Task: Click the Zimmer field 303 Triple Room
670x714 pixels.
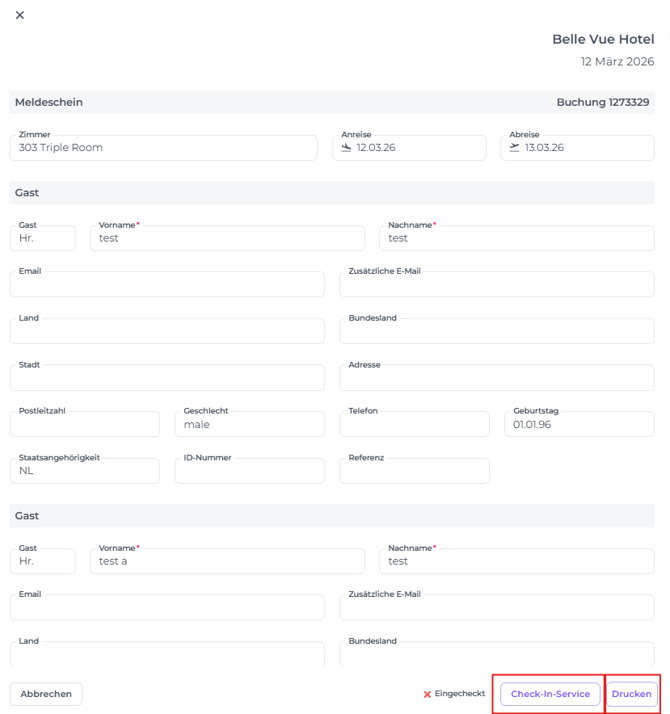Action: coord(164,148)
